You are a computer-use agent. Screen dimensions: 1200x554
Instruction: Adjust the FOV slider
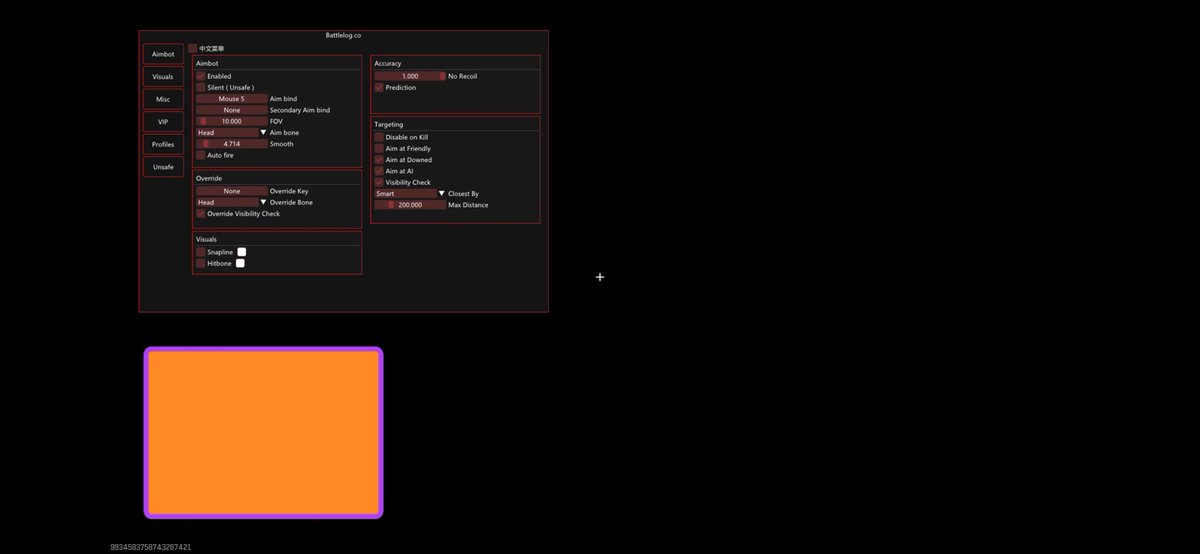click(232, 121)
